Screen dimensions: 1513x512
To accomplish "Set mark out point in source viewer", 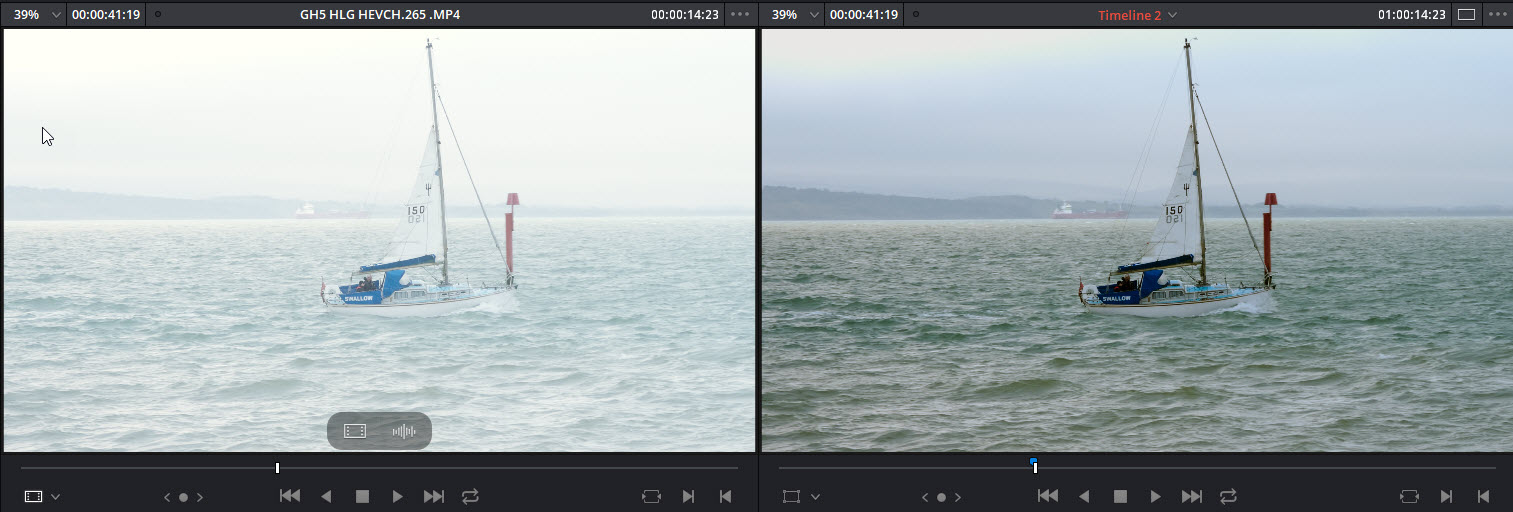I will pyautogui.click(x=724, y=496).
